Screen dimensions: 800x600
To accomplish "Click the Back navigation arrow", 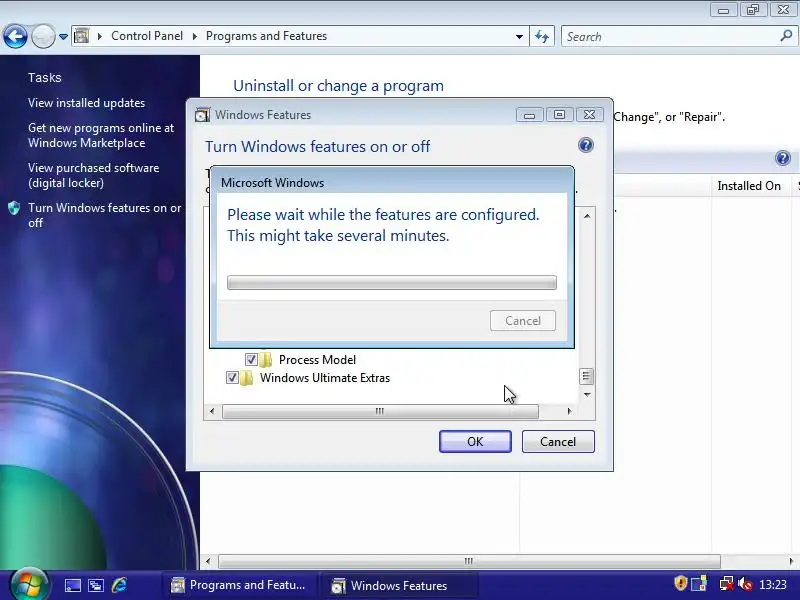I will point(15,36).
